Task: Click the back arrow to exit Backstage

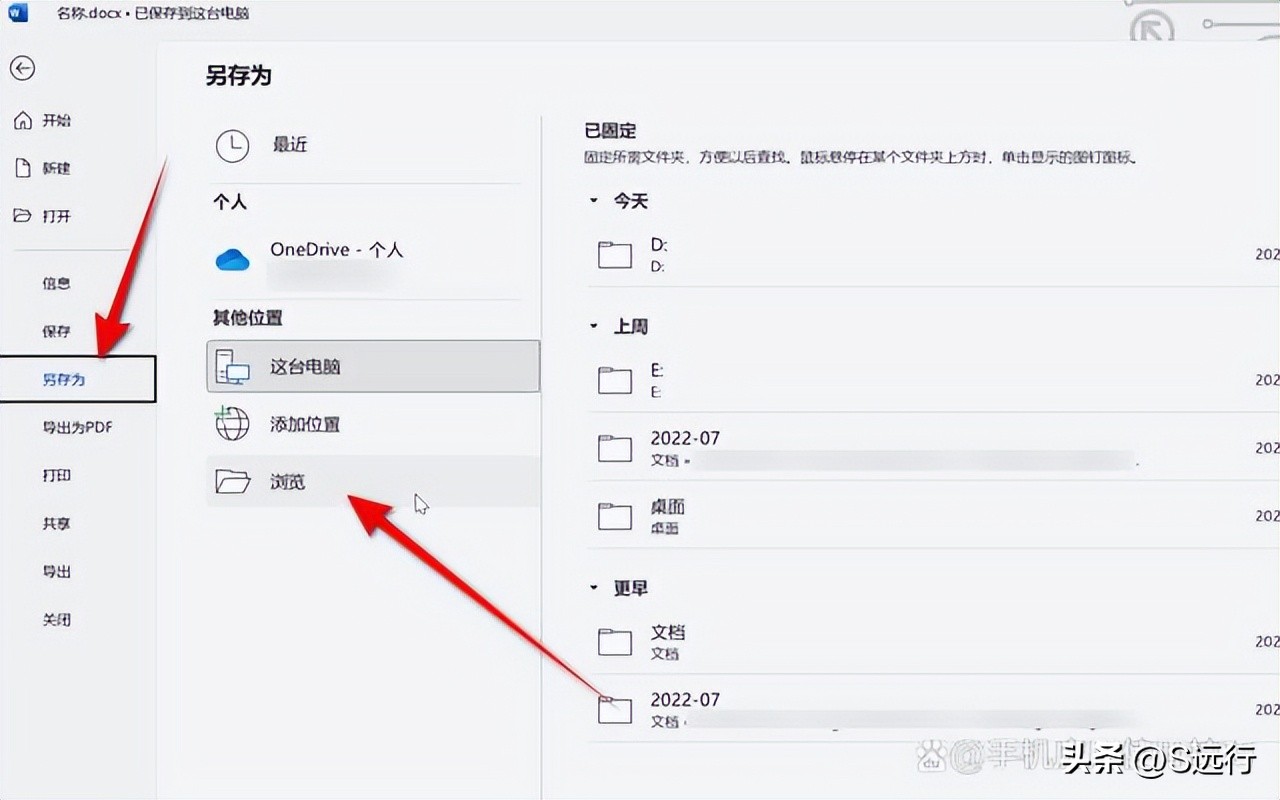Action: coord(23,69)
